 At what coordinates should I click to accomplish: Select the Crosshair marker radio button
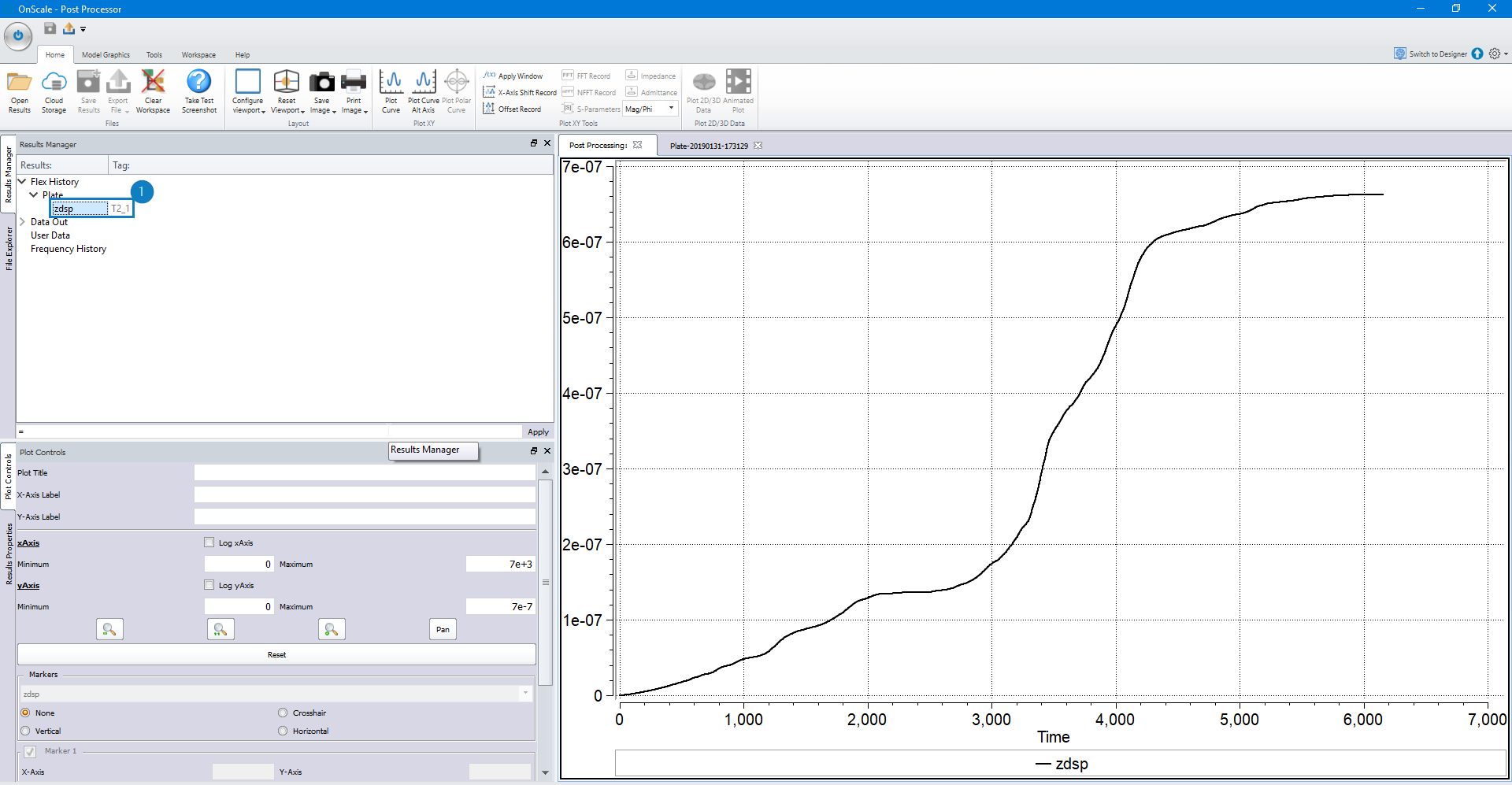283,713
